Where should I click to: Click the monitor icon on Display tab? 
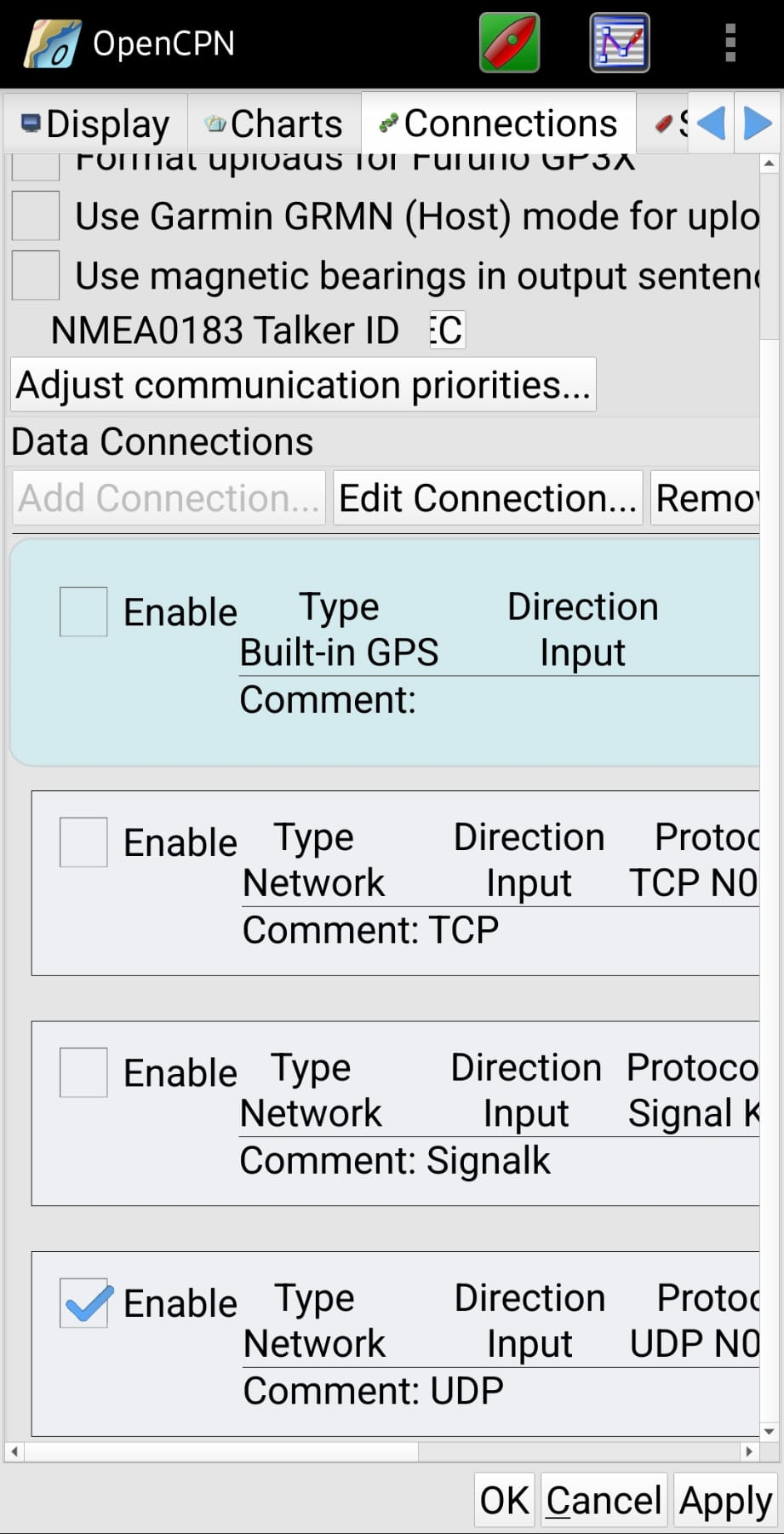tap(31, 123)
